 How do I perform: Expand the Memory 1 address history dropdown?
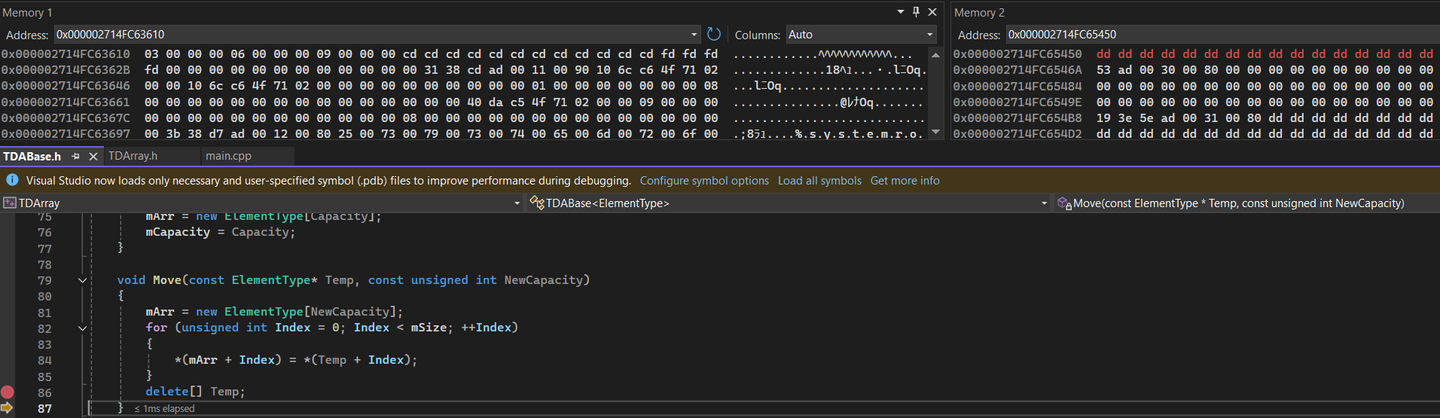(694, 34)
